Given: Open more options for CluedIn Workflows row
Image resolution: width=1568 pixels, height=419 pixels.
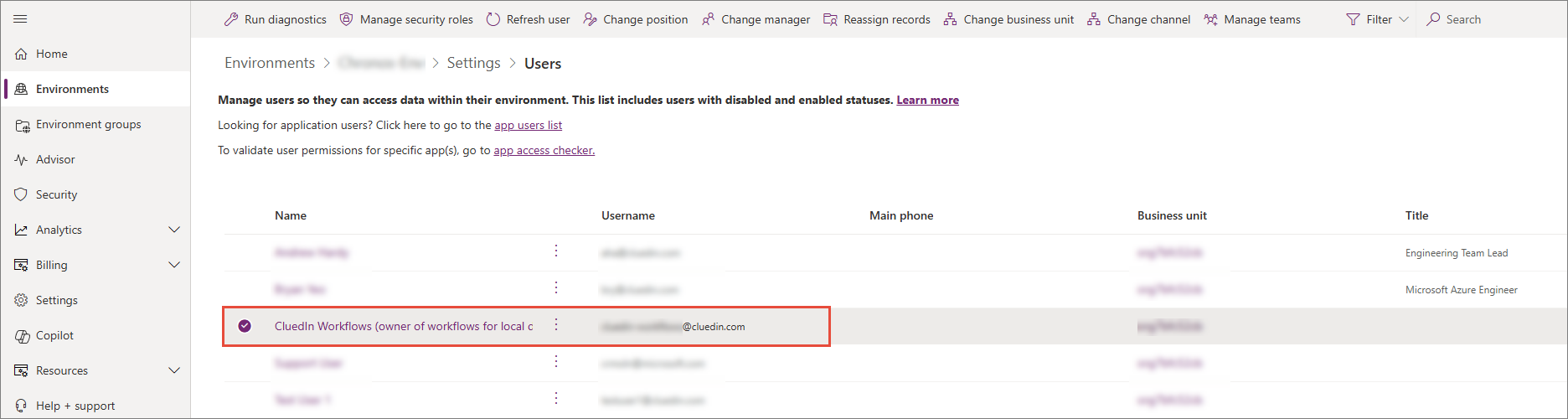Looking at the screenshot, I should tap(556, 325).
